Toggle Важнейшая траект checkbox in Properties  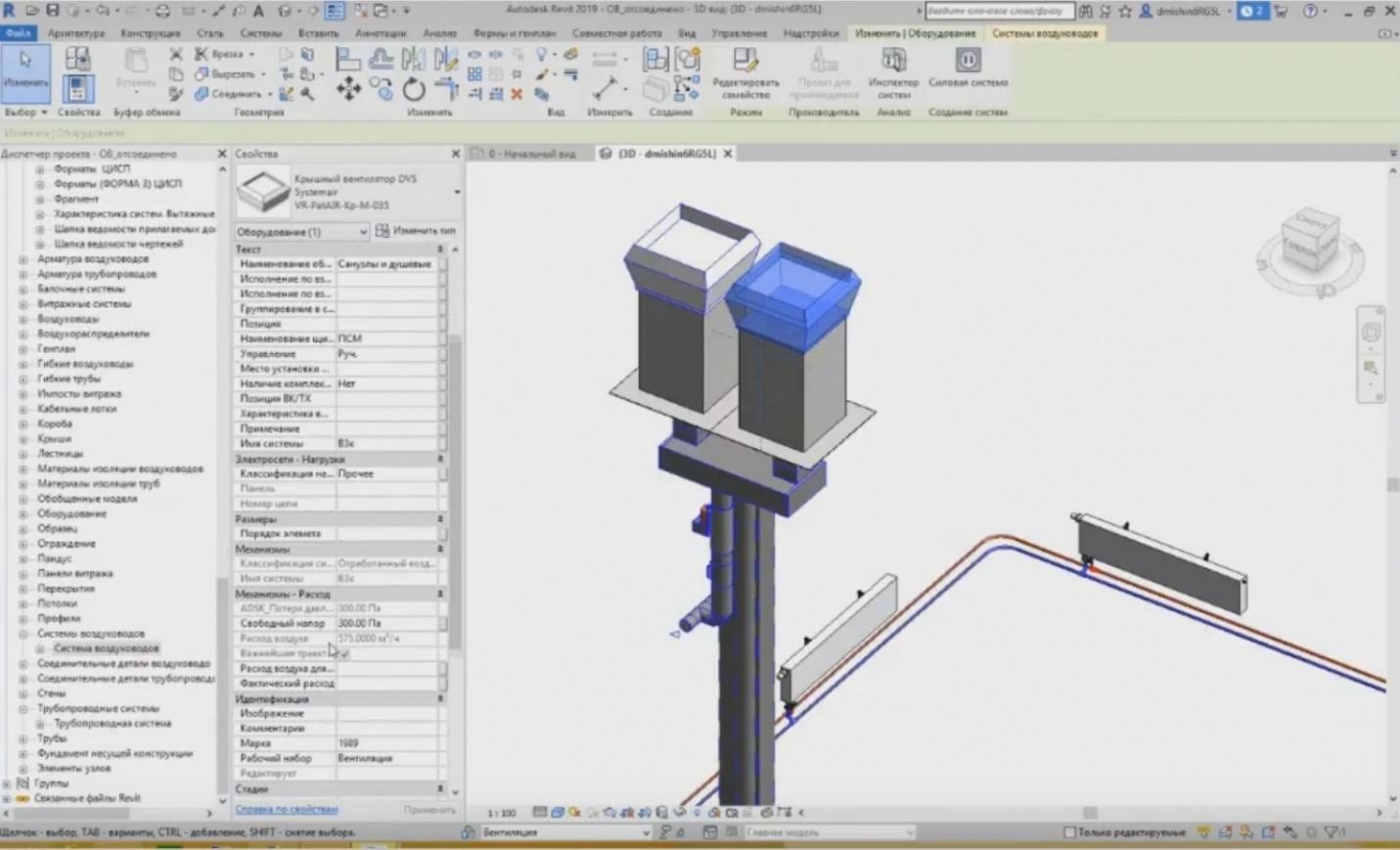[344, 653]
